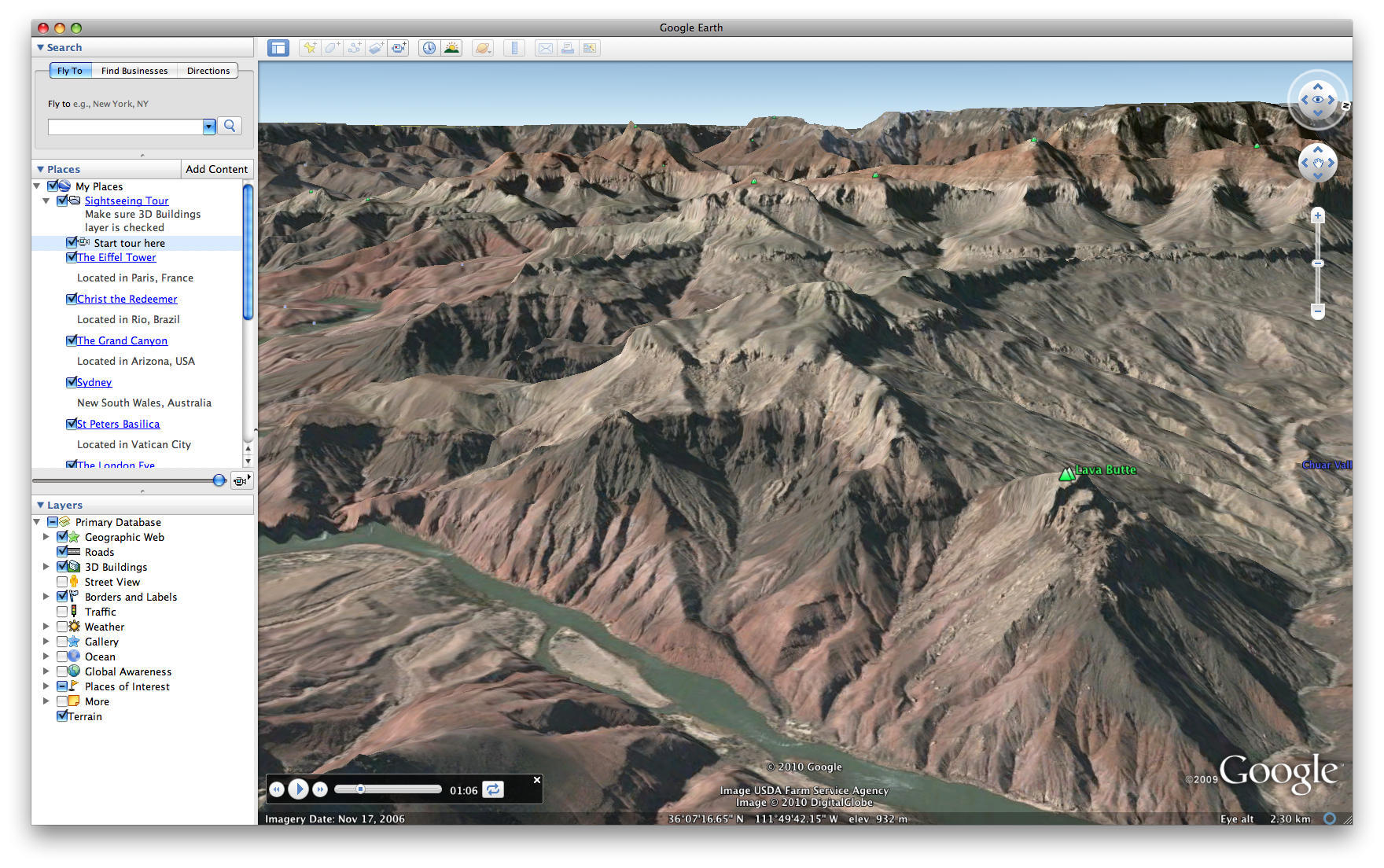Uncheck The Eiffel Tower placemark
The image size is (1384, 868).
[x=72, y=257]
